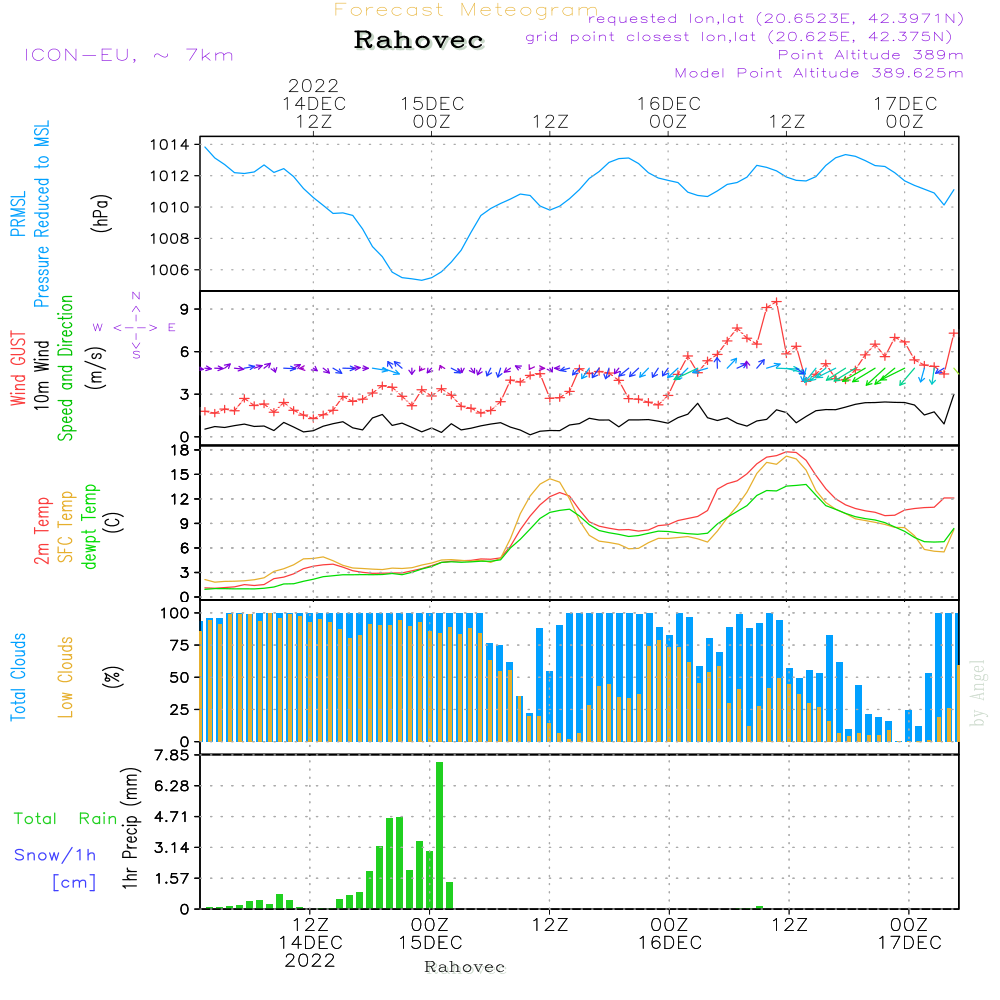Click the red Wind GUST legend label

(x=18, y=369)
